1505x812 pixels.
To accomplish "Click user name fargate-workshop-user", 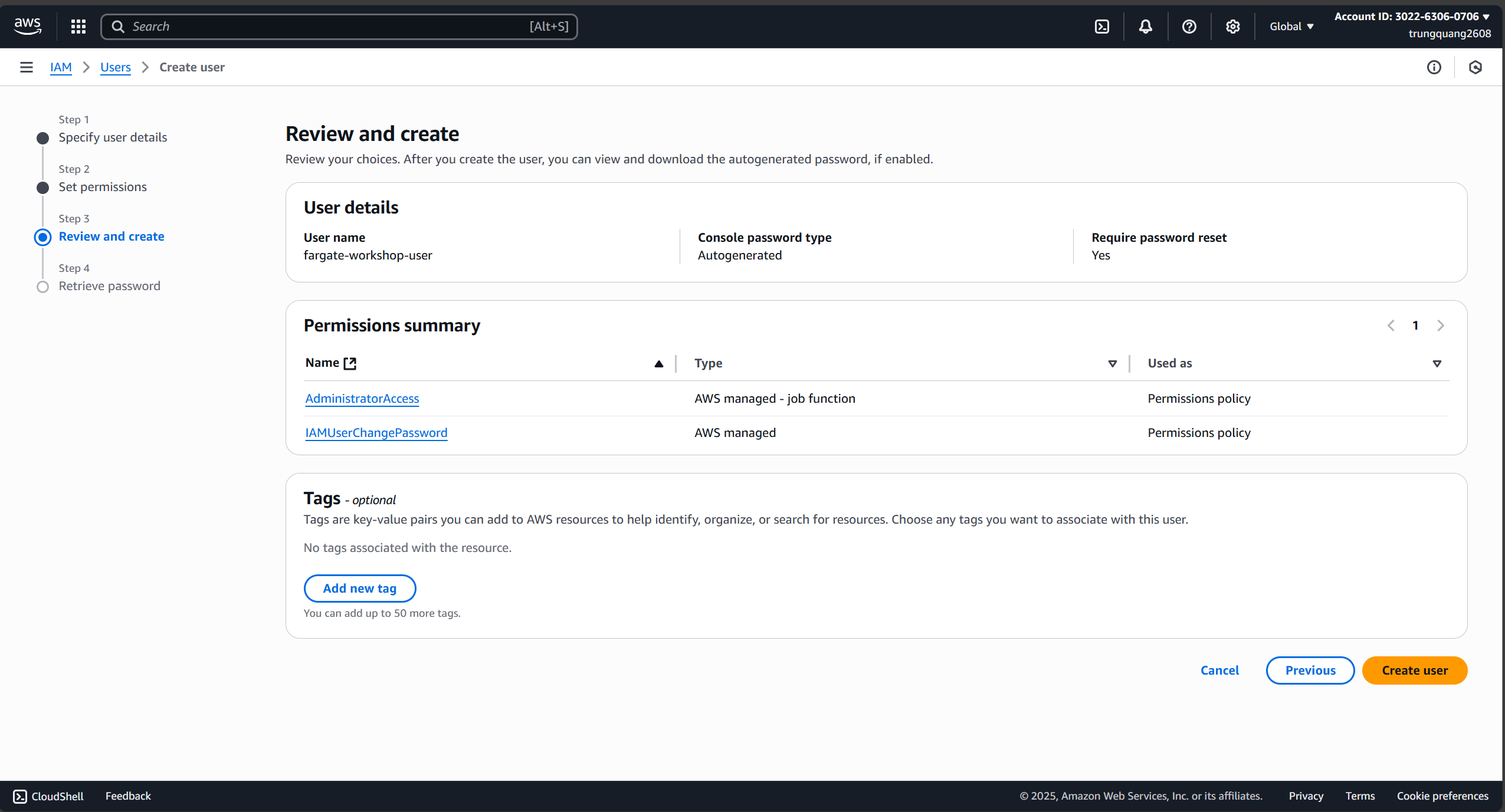I will click(x=368, y=255).
